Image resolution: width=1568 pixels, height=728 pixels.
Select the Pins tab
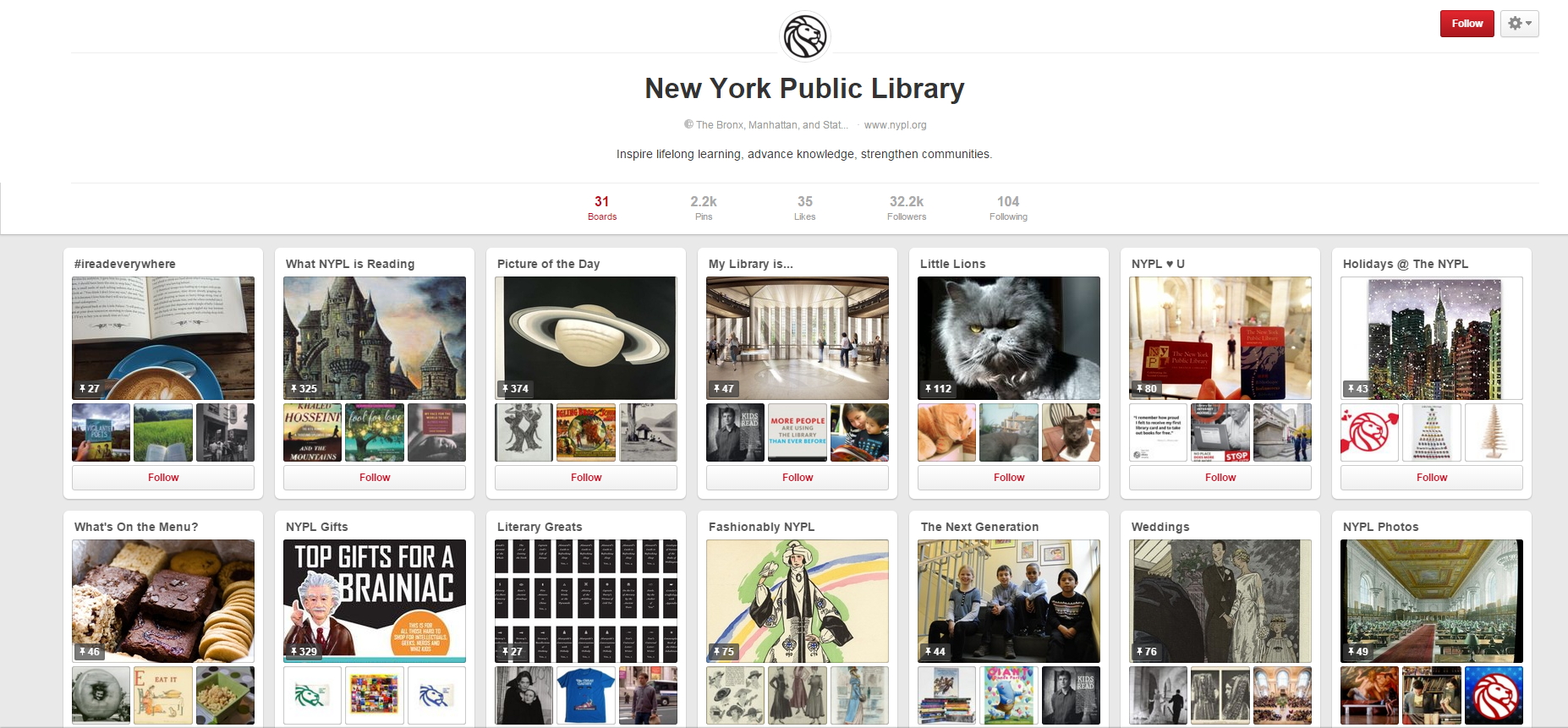[704, 208]
